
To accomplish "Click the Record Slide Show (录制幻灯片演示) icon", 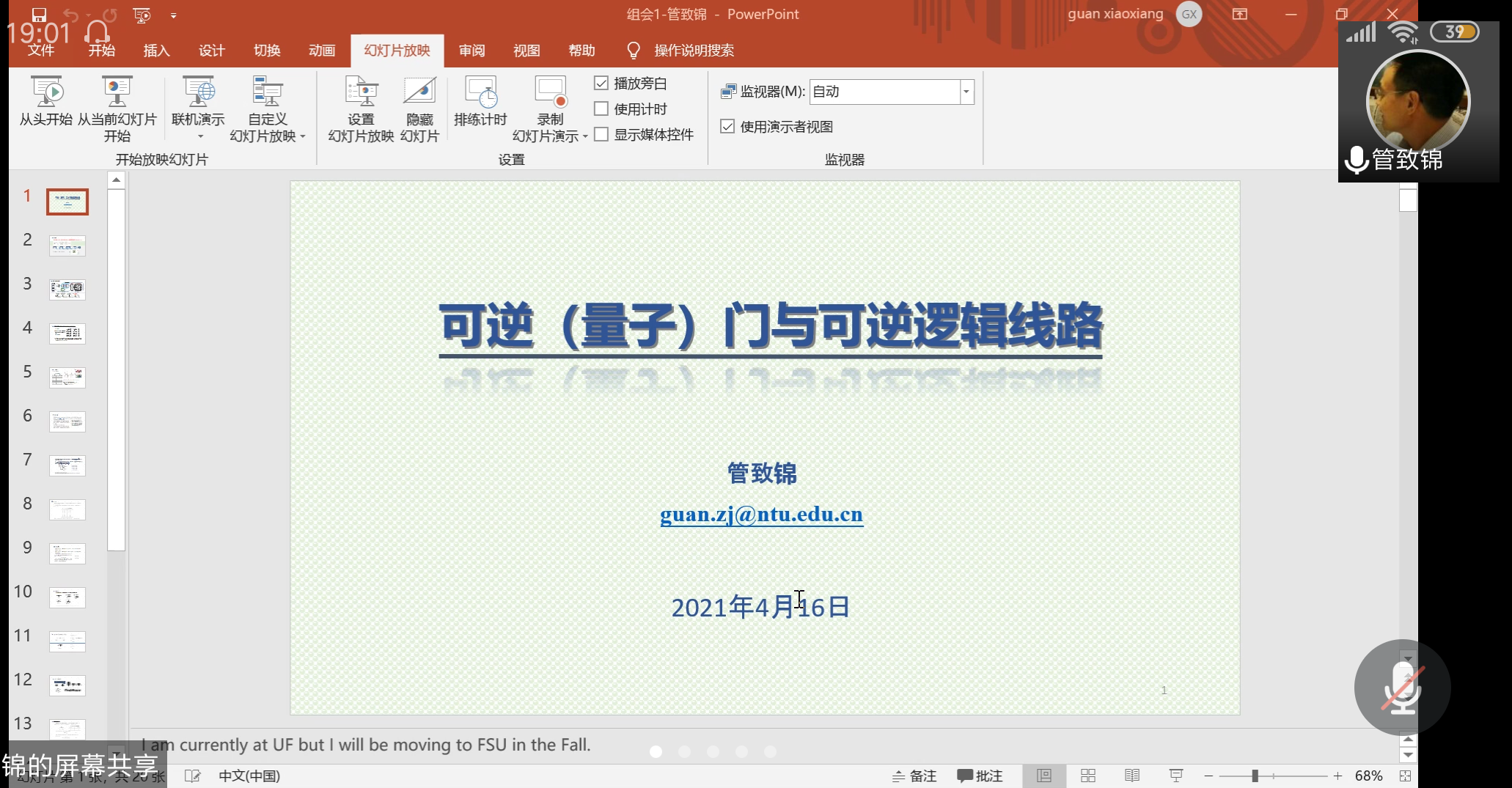I will tap(550, 93).
